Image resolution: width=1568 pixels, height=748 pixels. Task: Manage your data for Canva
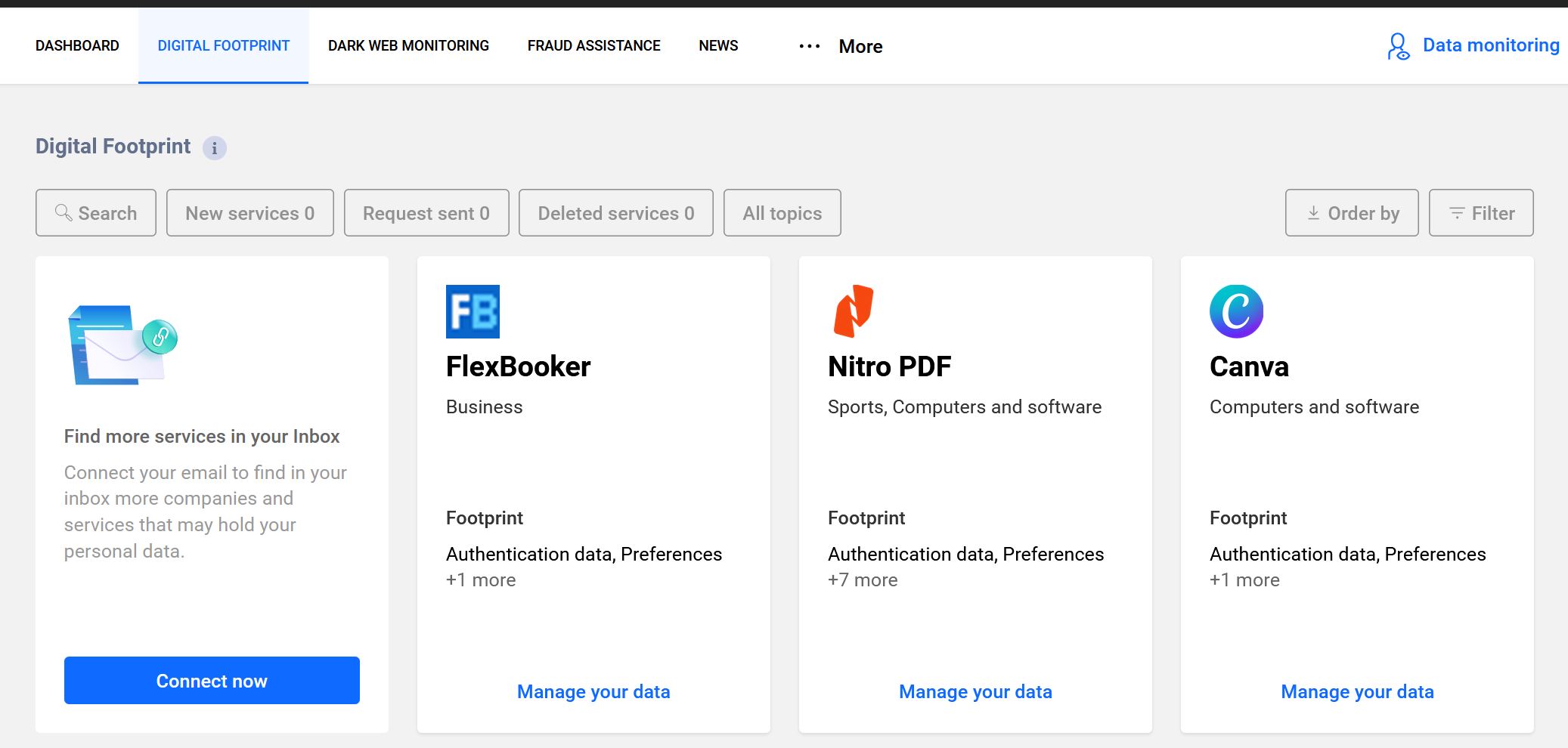coord(1357,691)
